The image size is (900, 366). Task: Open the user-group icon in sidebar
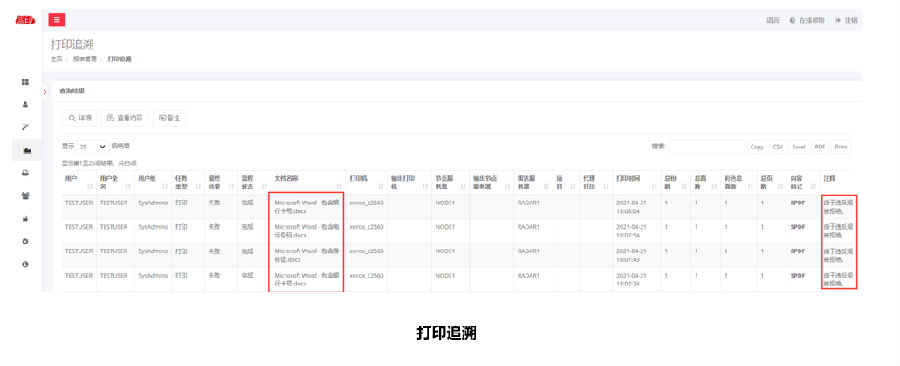click(25, 196)
